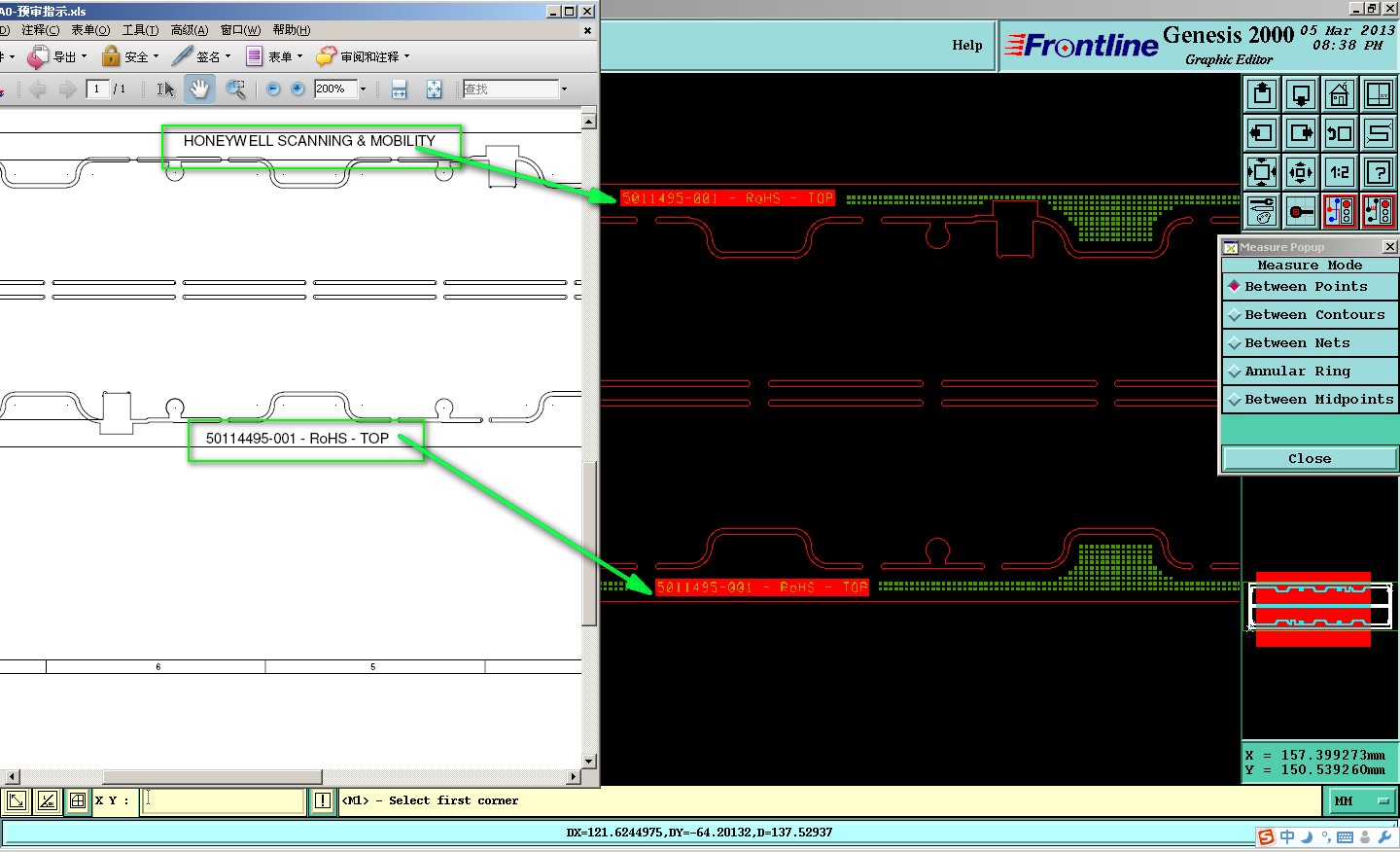The width and height of the screenshot is (1400, 852).
Task: Click the colored net-highlight traffic light icon
Action: point(1340,211)
